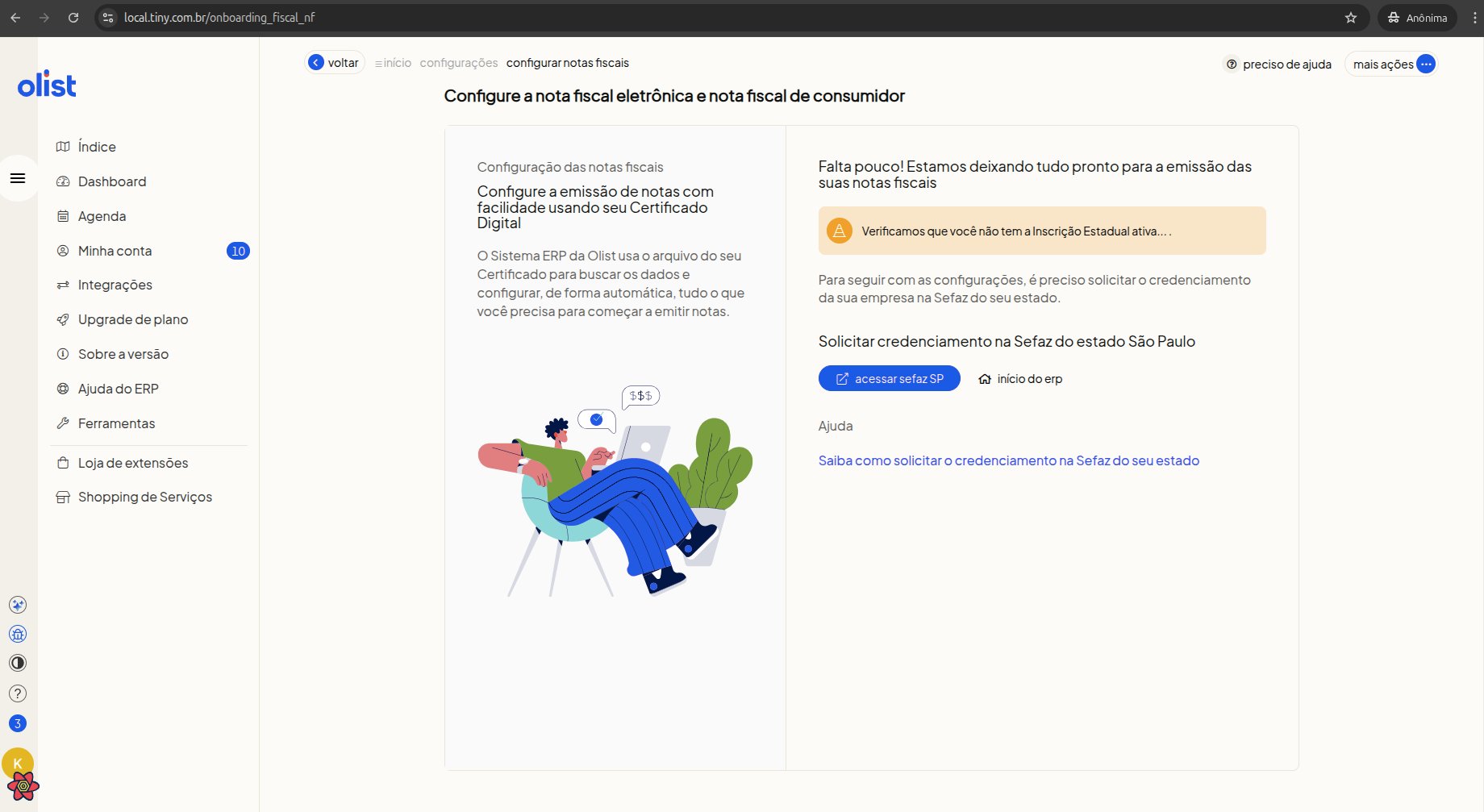
Task: Open Integrações menu item
Action: click(115, 285)
